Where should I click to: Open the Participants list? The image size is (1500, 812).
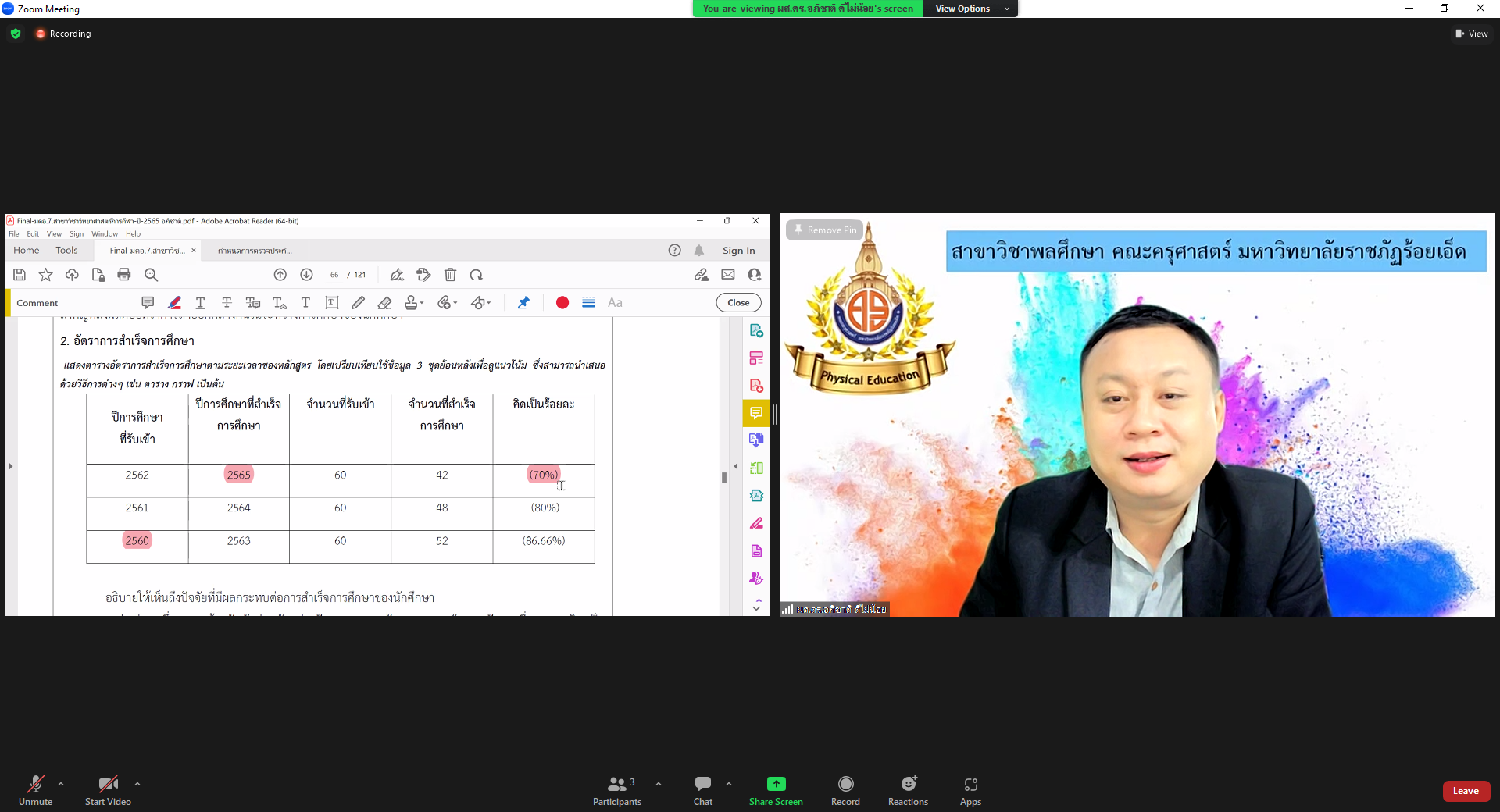[616, 790]
